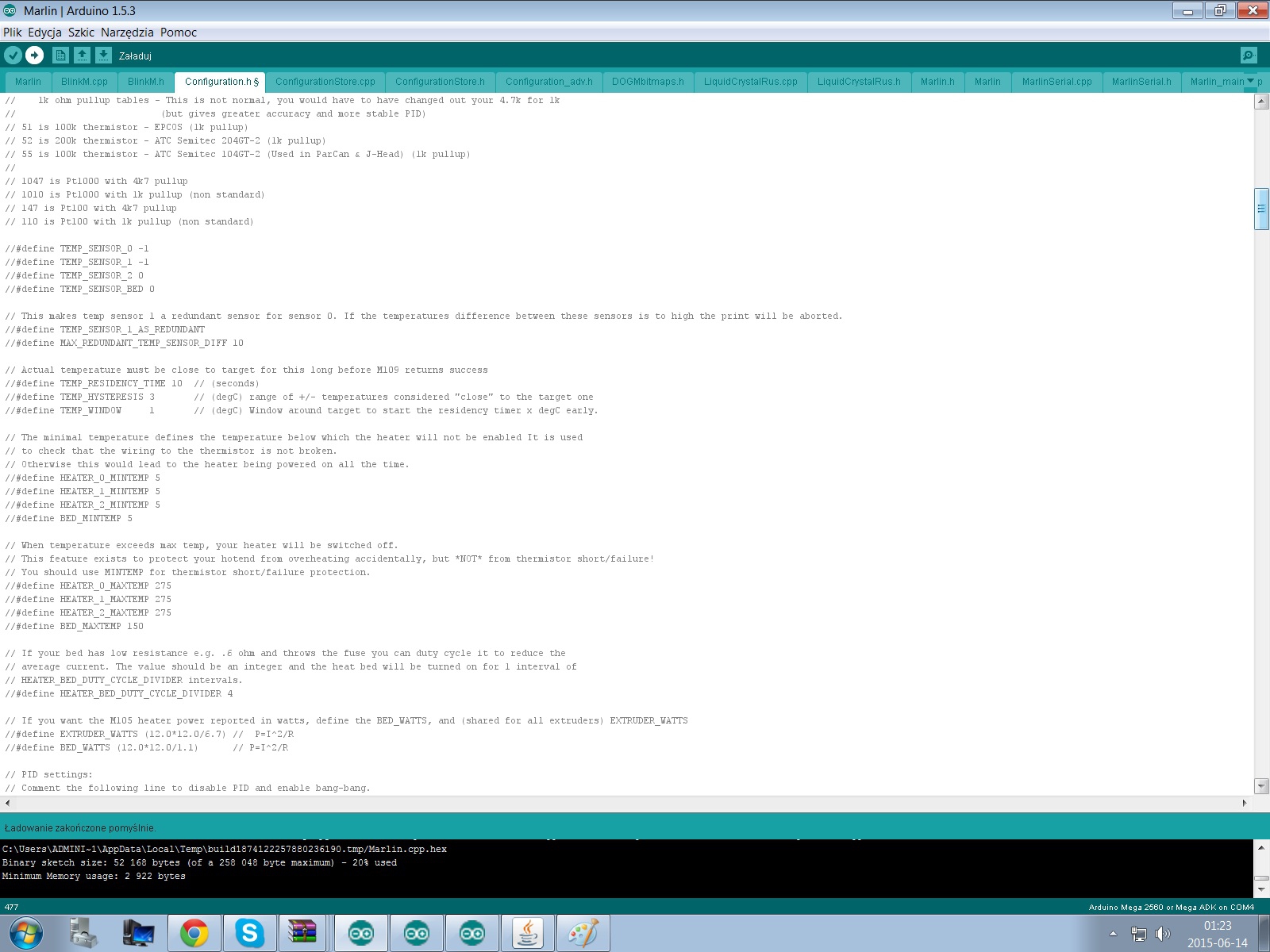Screen dimensions: 1270x952
Task: Show hidden system tray icons
Action: tap(1113, 934)
